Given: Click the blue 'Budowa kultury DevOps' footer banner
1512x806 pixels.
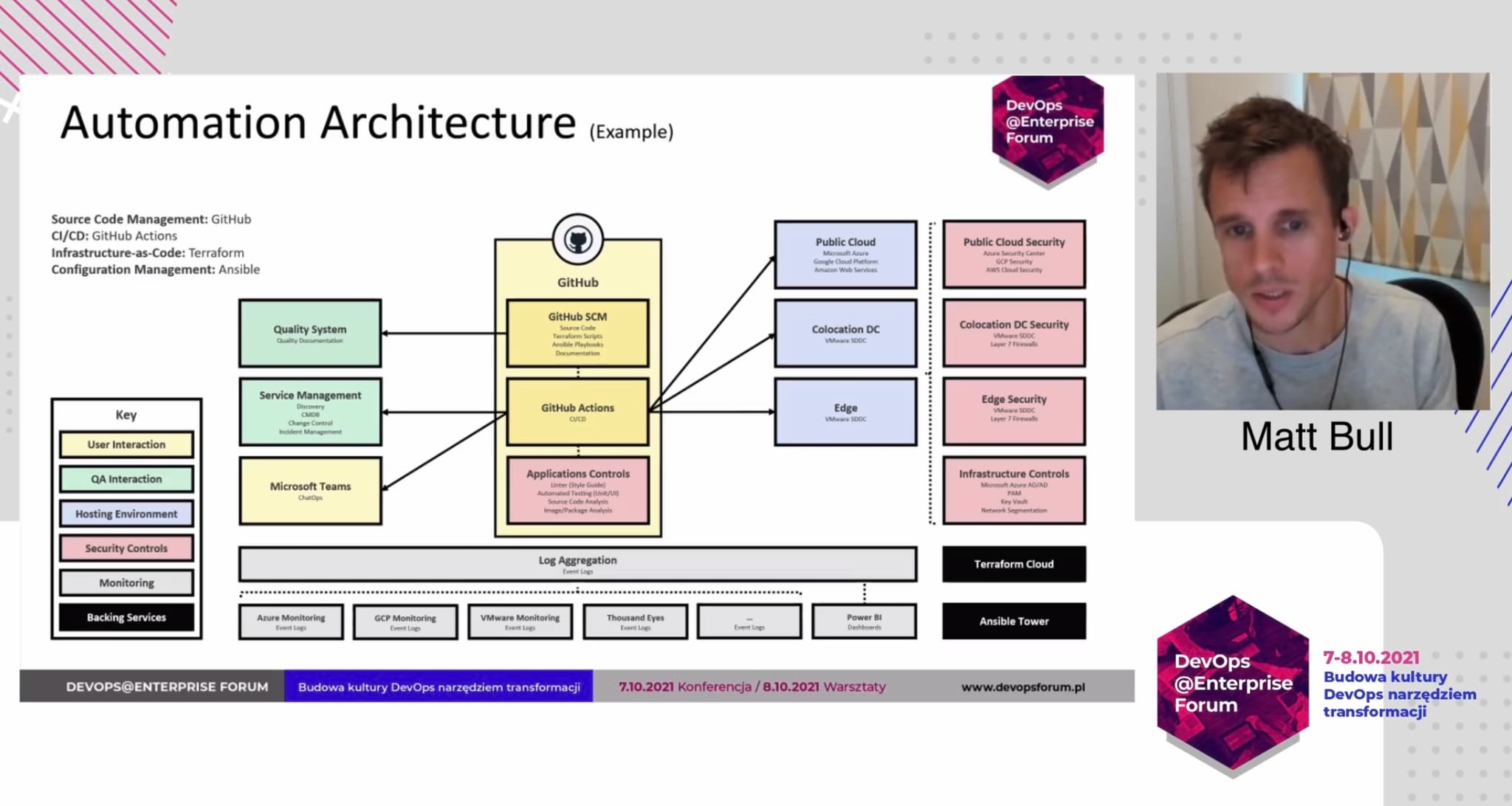Looking at the screenshot, I should pos(439,686).
